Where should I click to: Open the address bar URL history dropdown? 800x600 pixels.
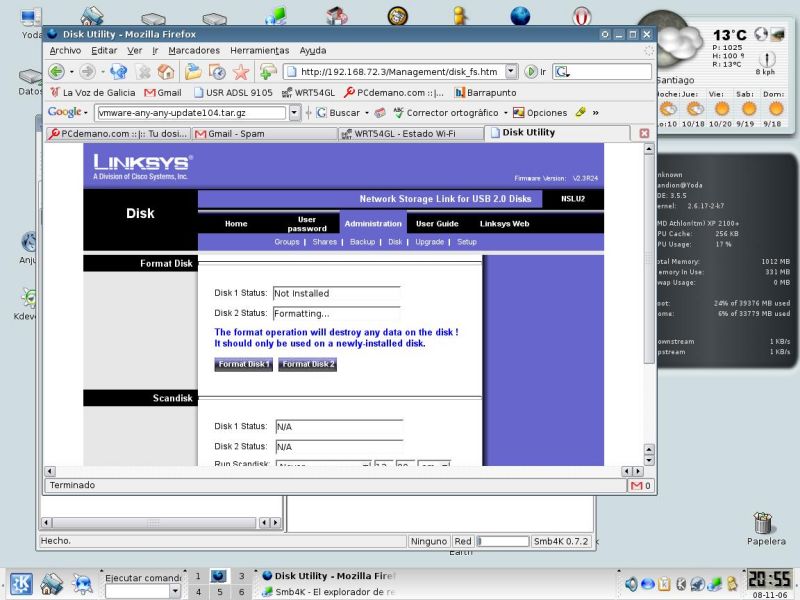511,71
